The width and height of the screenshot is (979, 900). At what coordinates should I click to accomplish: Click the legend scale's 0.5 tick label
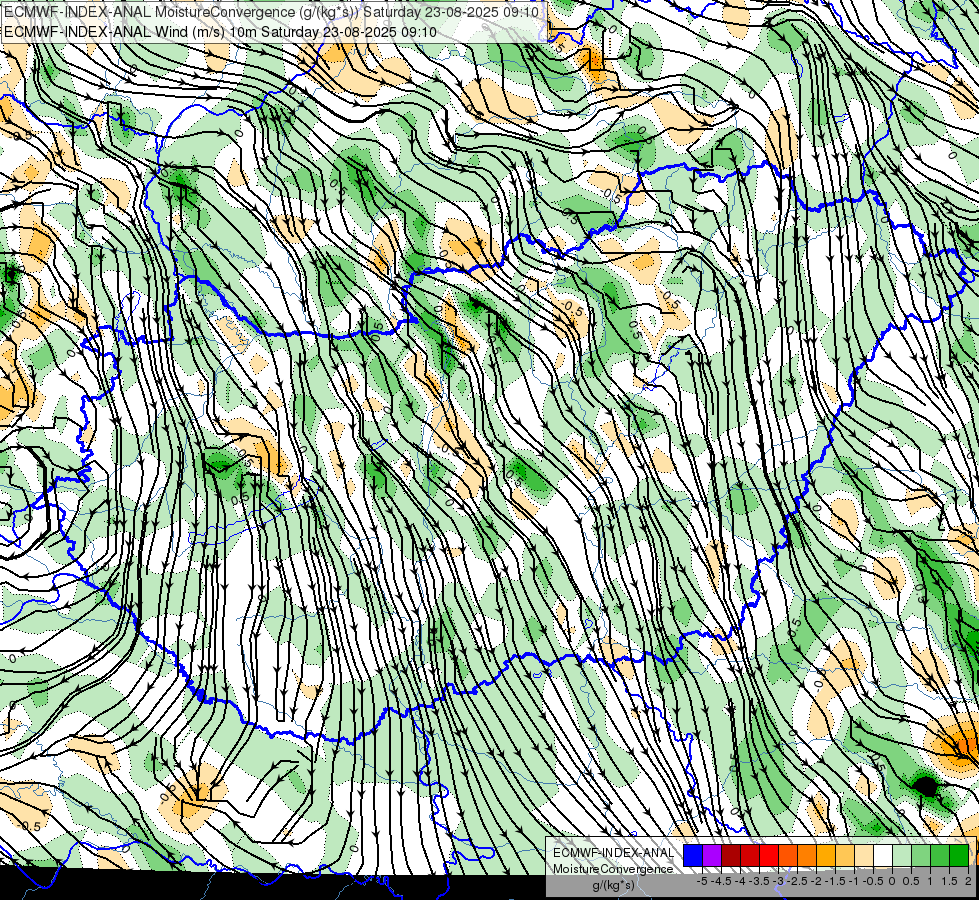[911, 881]
